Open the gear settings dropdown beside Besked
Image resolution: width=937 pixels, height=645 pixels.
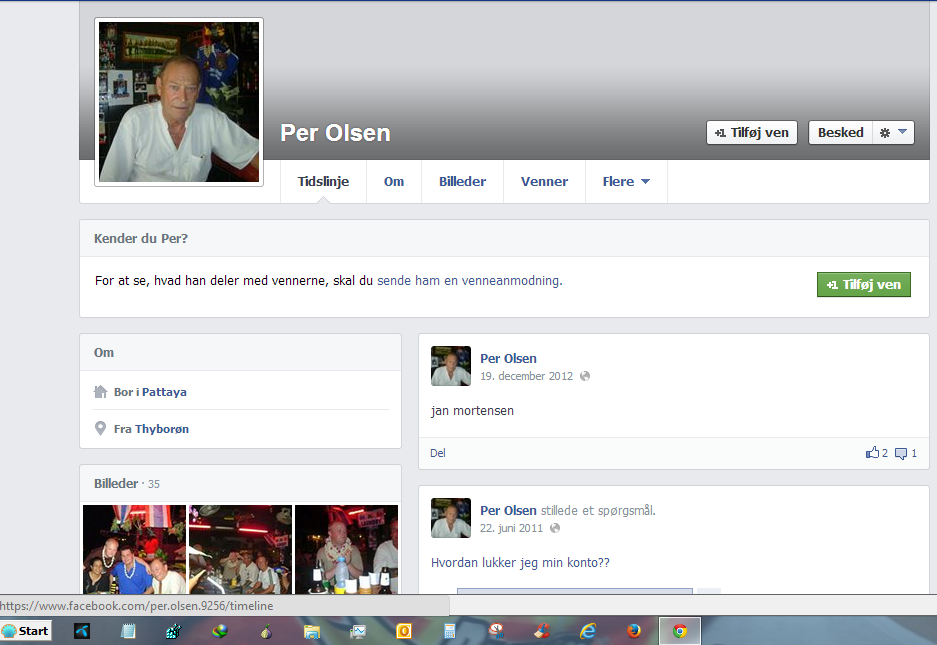893,133
